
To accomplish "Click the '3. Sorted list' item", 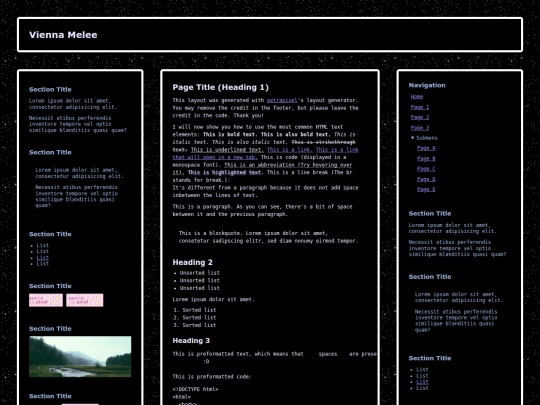I will point(195,325).
